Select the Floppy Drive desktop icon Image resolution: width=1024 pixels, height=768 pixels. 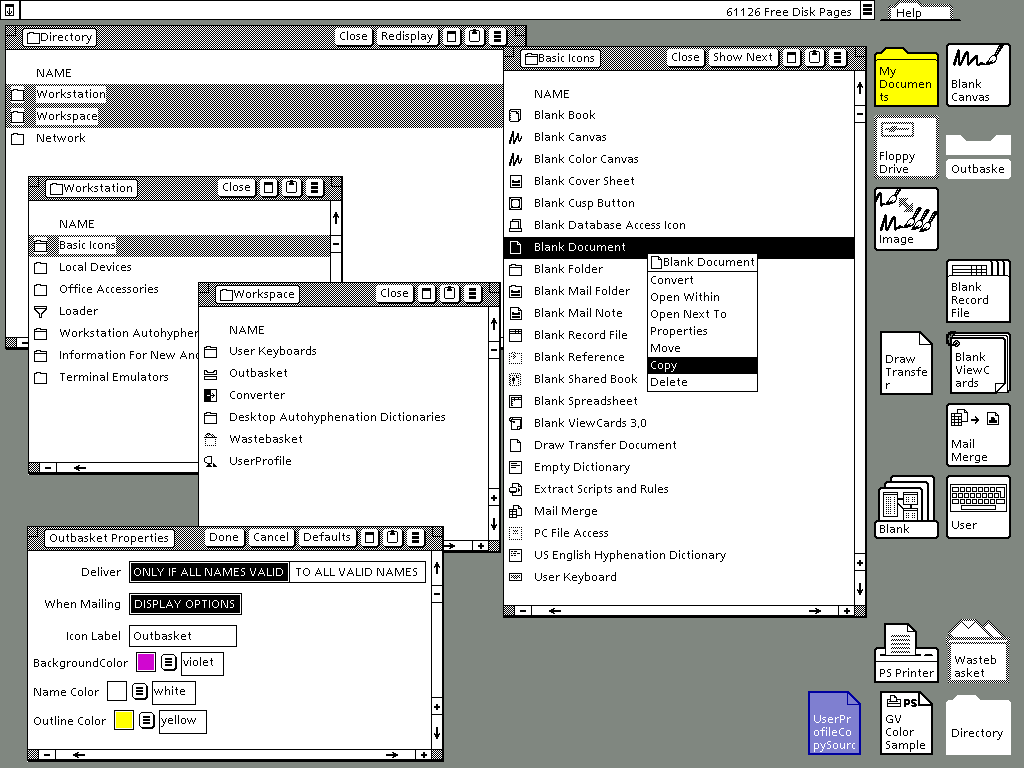tap(906, 148)
